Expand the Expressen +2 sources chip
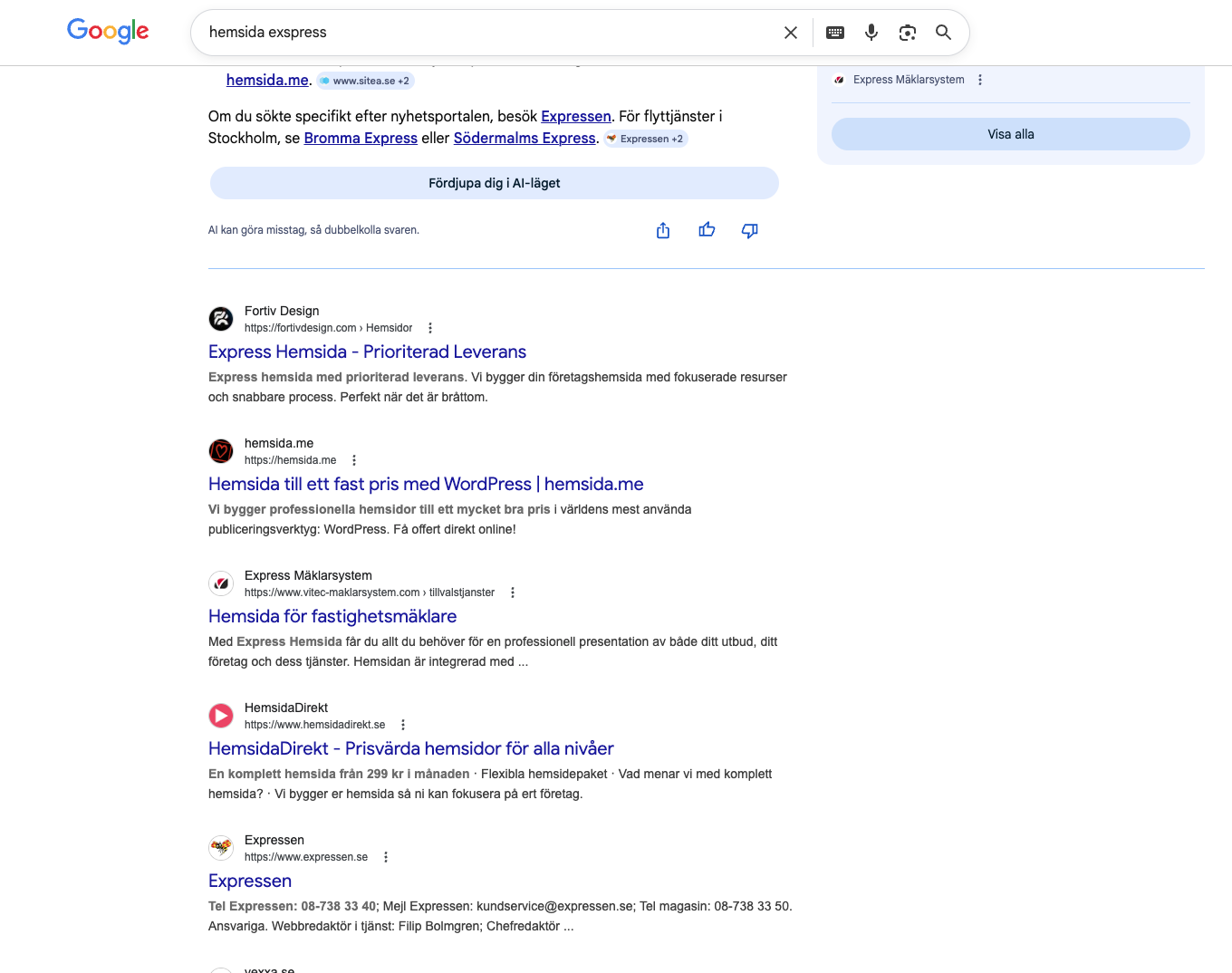This screenshot has width=1232, height=973. tap(646, 139)
